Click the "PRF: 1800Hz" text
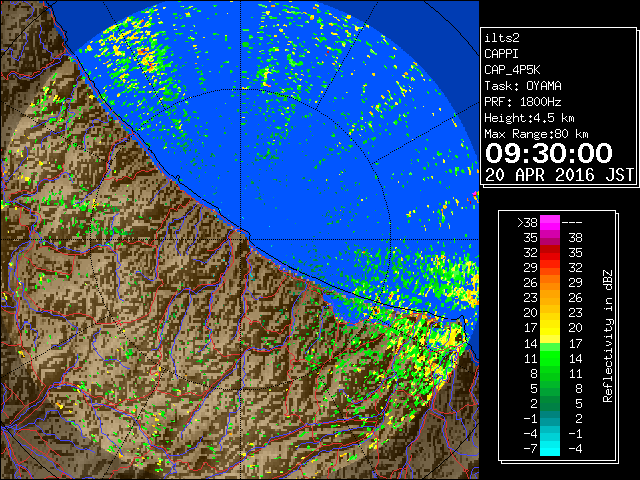 click(x=523, y=102)
